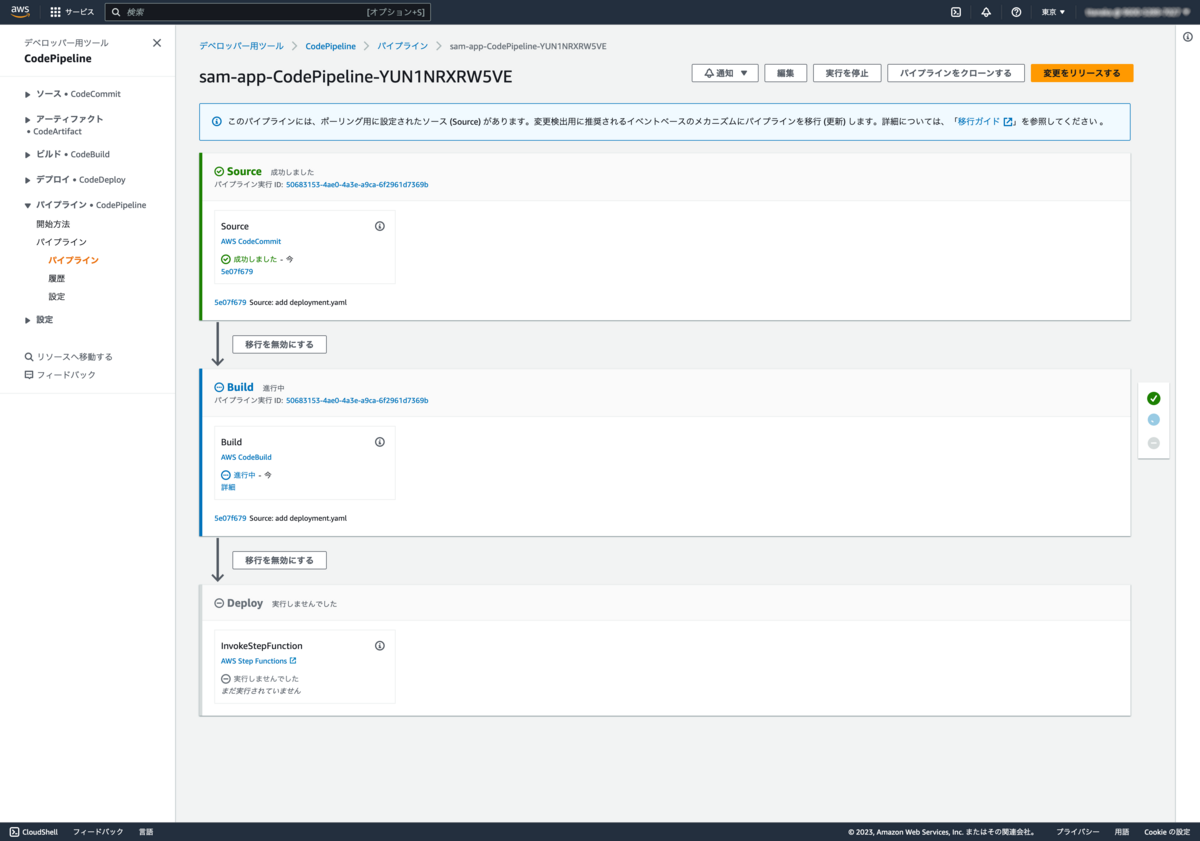Disable transition between Source and Build
This screenshot has width=1200, height=841.
click(280, 344)
